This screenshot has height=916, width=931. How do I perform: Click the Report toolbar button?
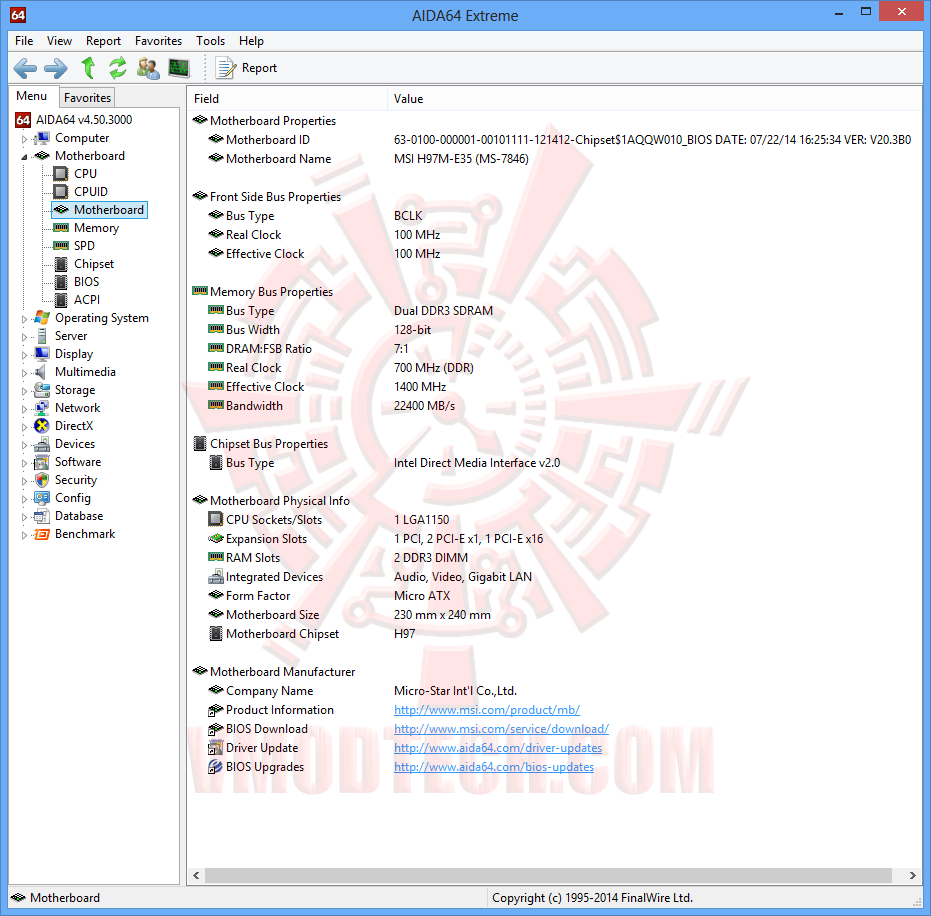[246, 68]
